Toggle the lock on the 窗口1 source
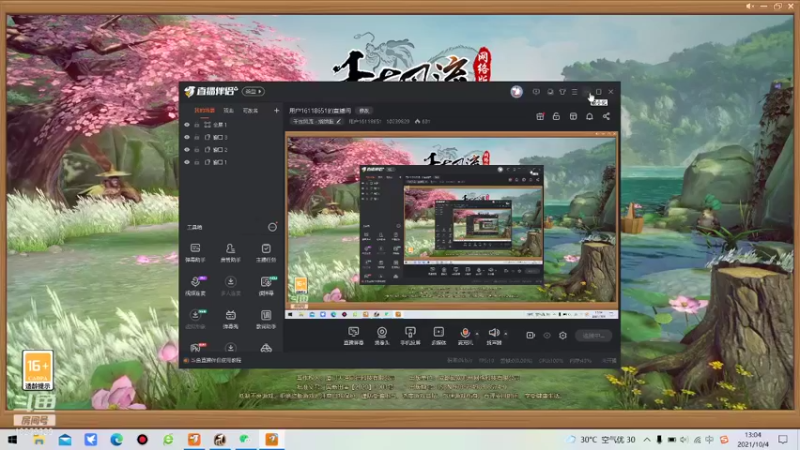800x450 pixels. tap(197, 162)
